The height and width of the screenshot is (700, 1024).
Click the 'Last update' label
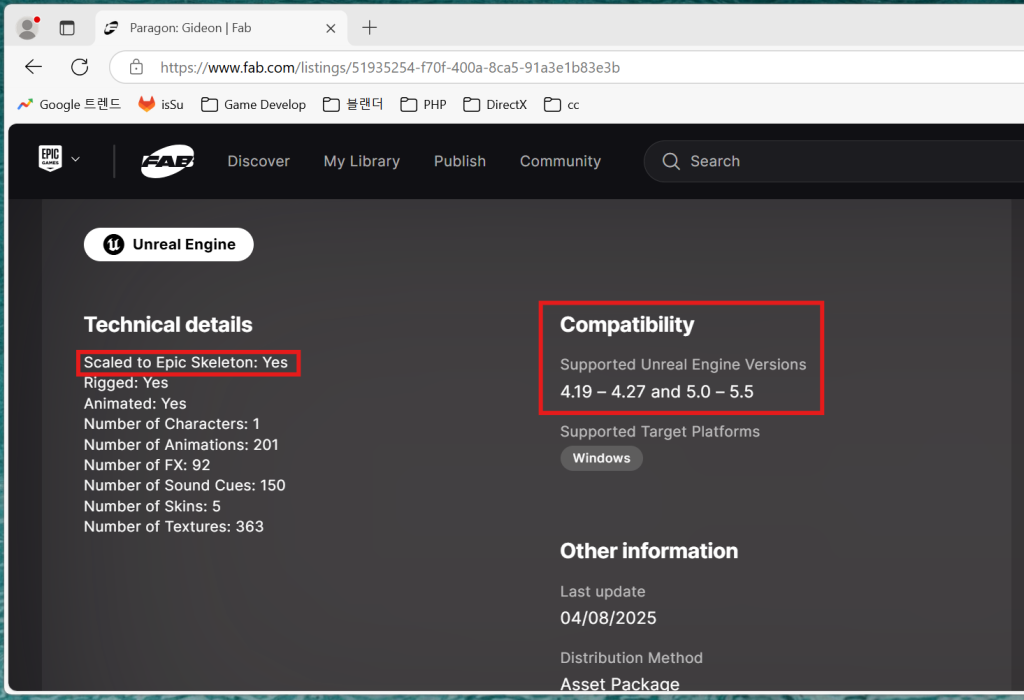point(603,592)
